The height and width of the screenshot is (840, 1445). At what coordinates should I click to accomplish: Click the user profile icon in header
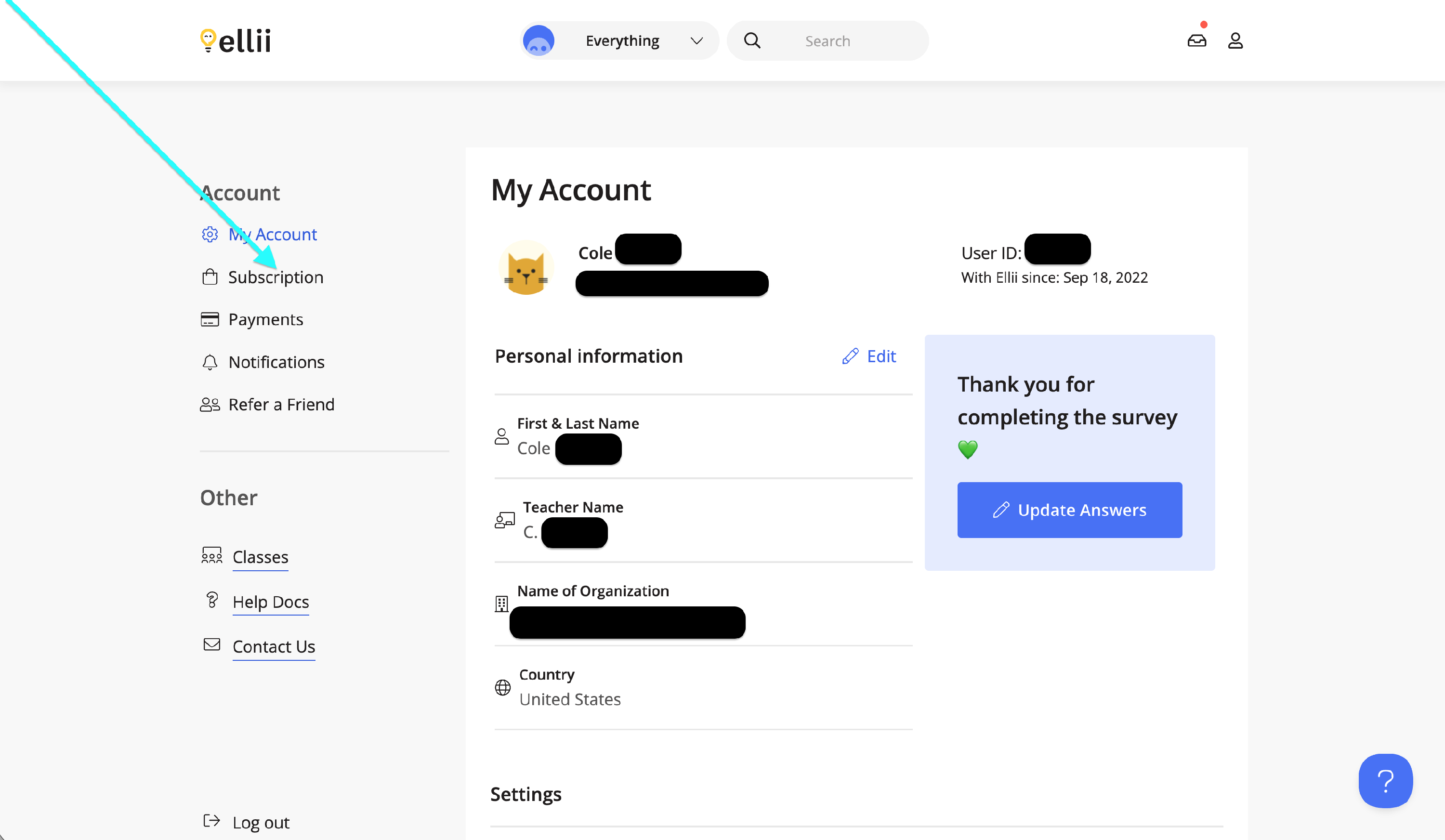1235,41
